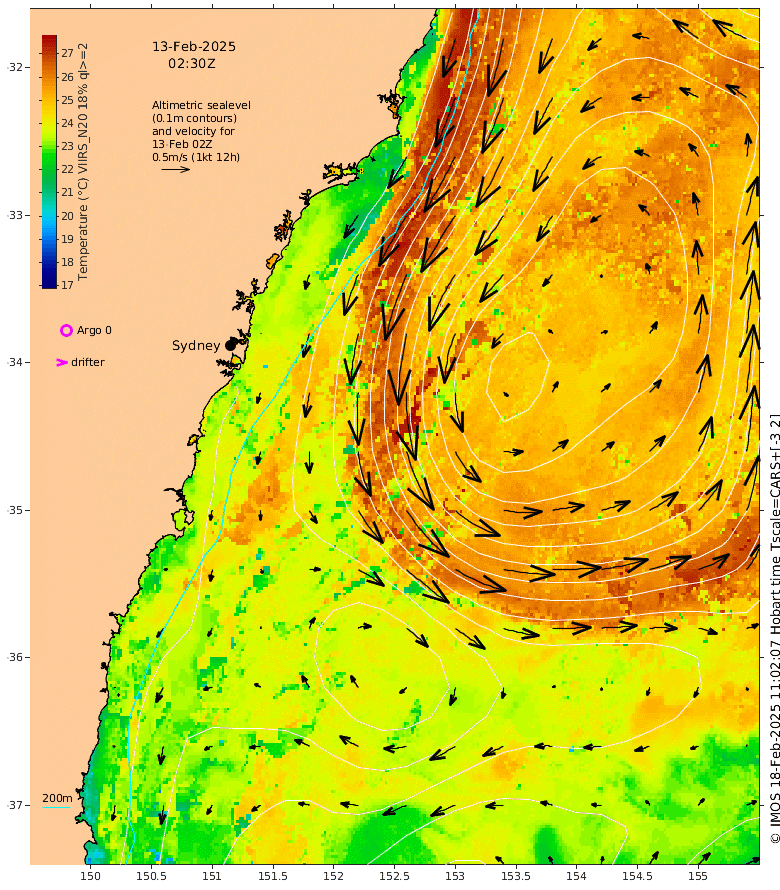Click the -36 latitude axis label
The width and height of the screenshot is (780, 890).
(x=15, y=657)
